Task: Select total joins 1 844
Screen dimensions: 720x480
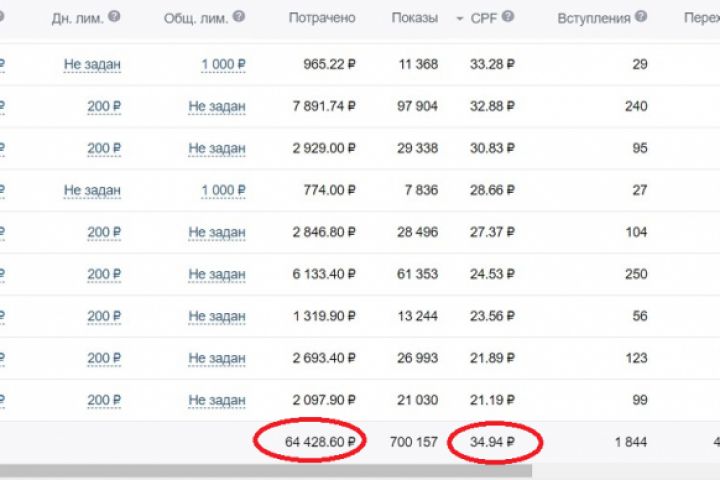Action: click(631, 442)
